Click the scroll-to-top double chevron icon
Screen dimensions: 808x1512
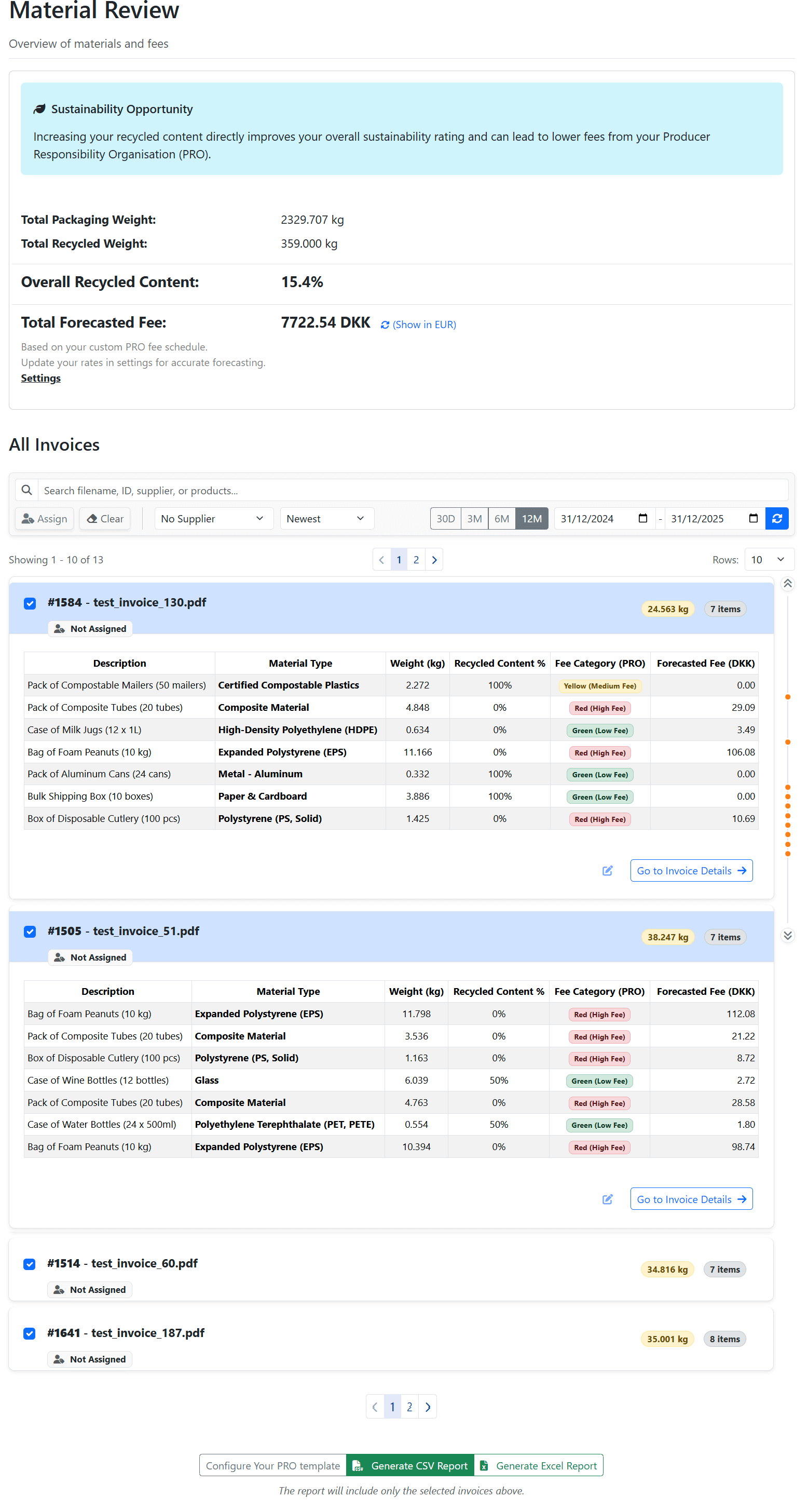[x=787, y=584]
